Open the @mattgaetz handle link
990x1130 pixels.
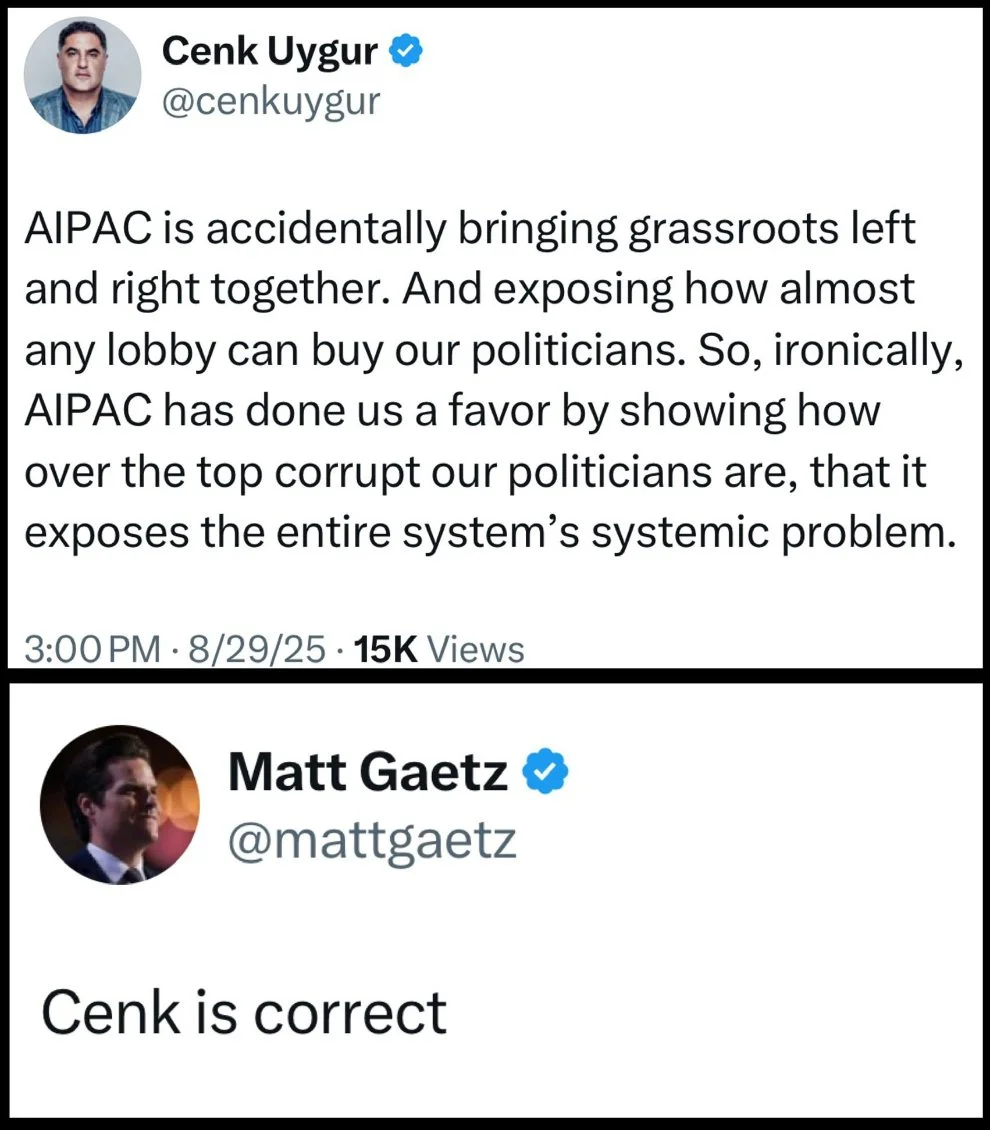point(373,839)
